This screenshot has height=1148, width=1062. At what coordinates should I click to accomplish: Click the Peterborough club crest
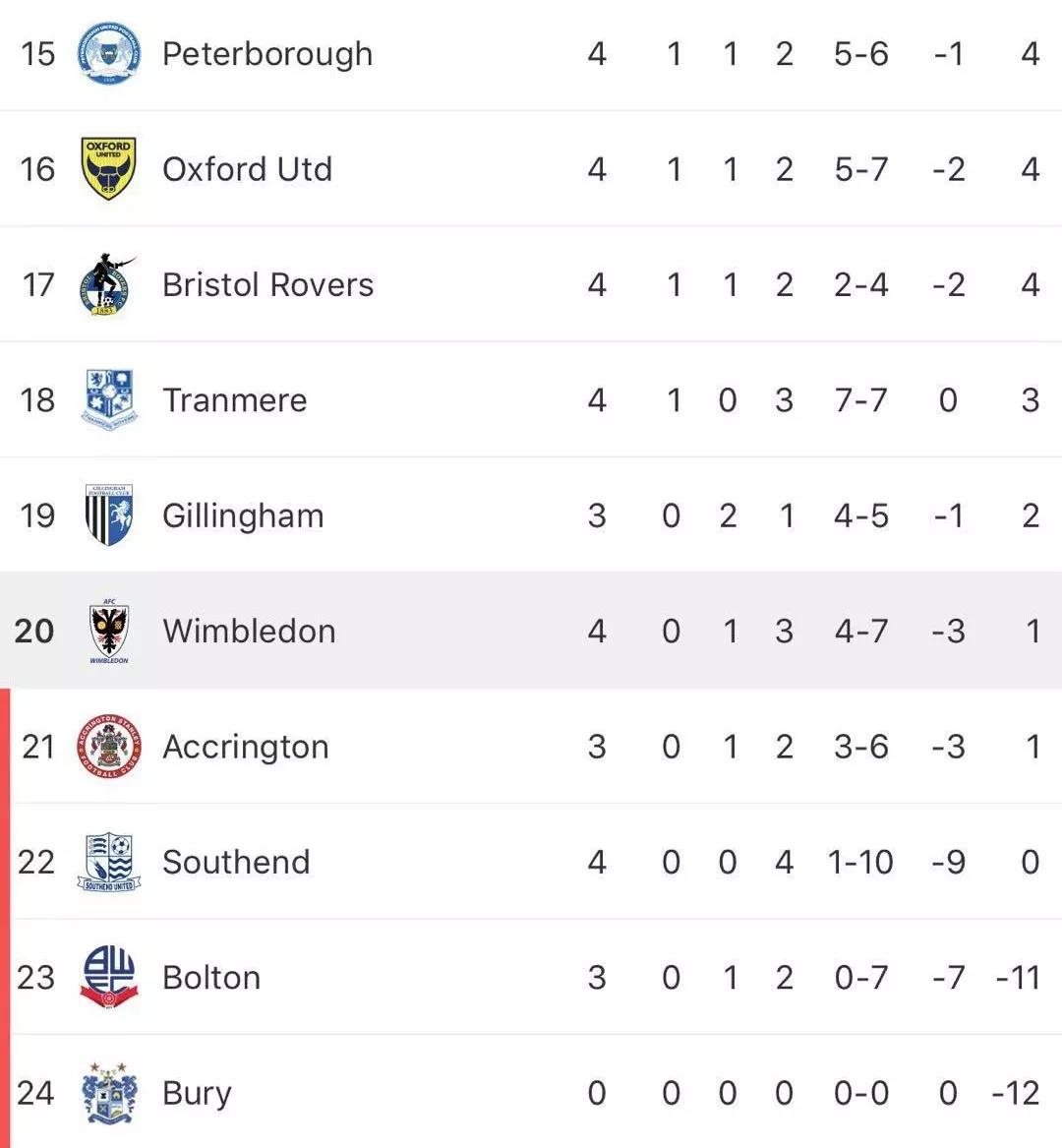pos(108,53)
